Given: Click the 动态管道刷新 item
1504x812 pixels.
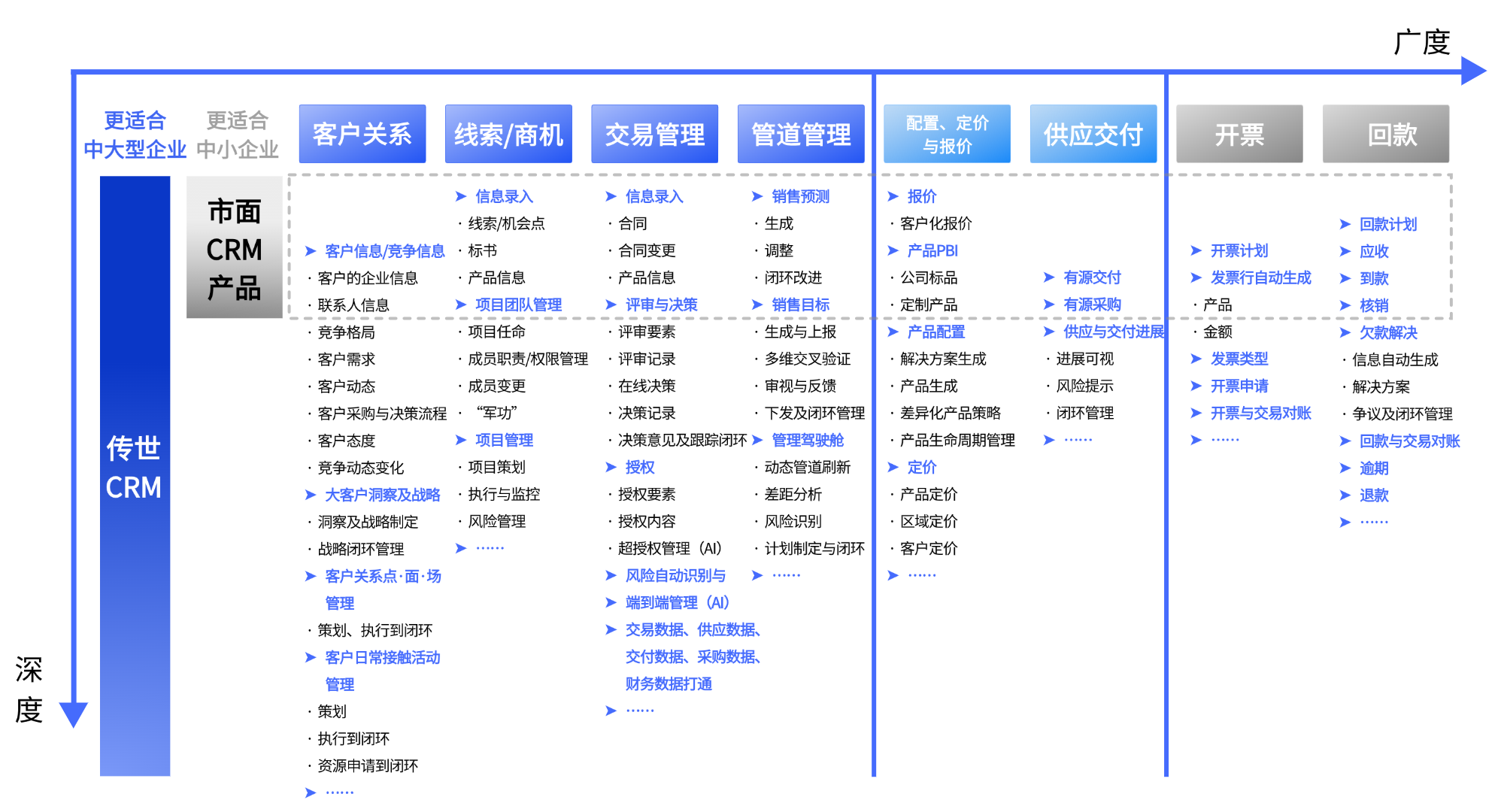Looking at the screenshot, I should (x=808, y=467).
